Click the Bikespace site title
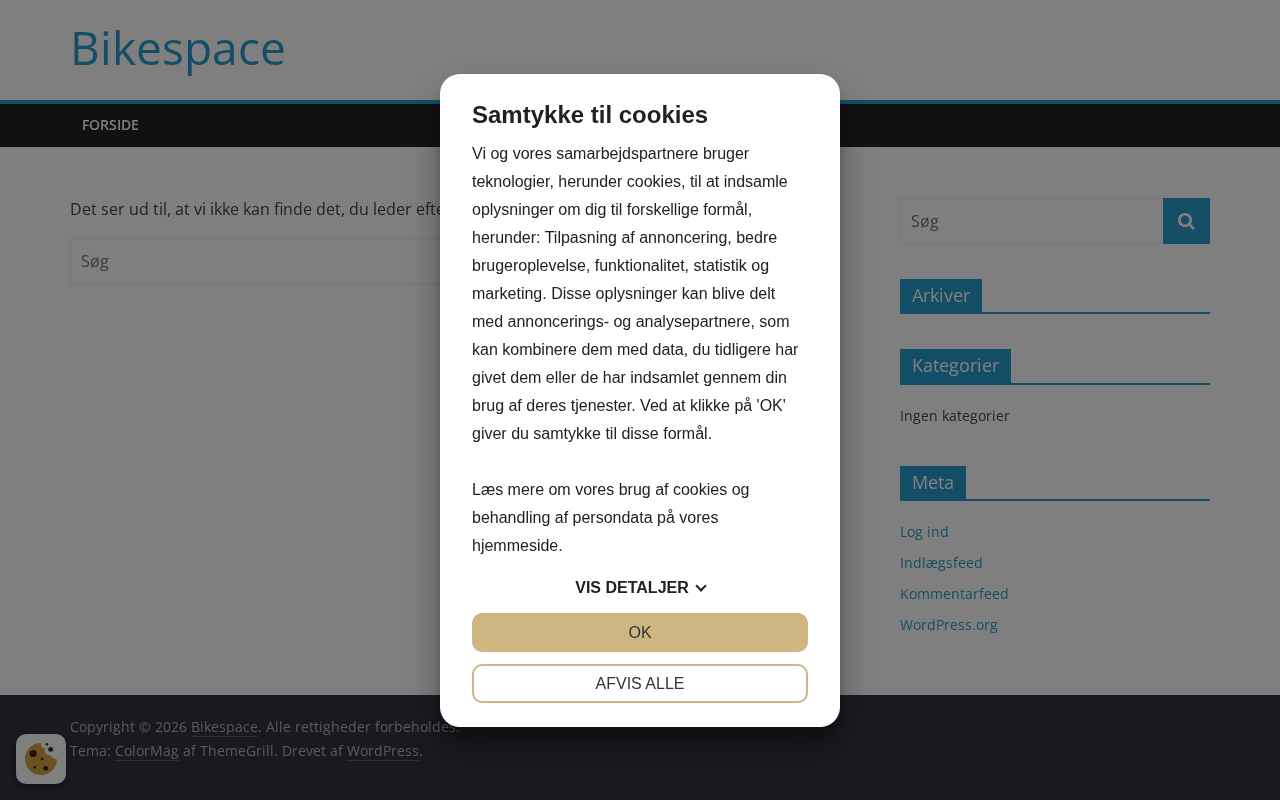 (x=178, y=48)
